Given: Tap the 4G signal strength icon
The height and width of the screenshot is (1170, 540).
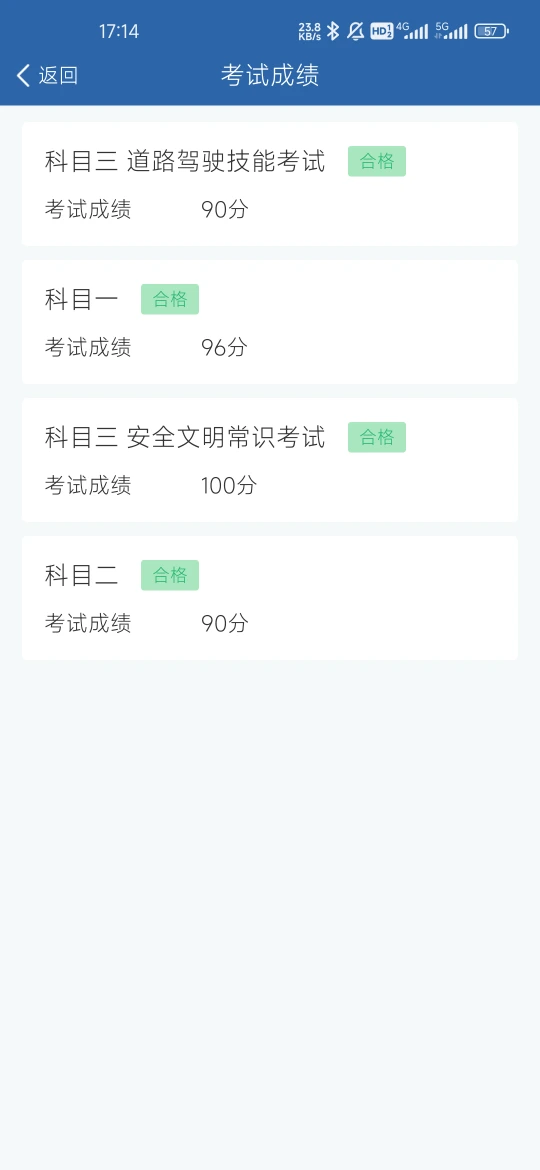Looking at the screenshot, I should coord(412,31).
